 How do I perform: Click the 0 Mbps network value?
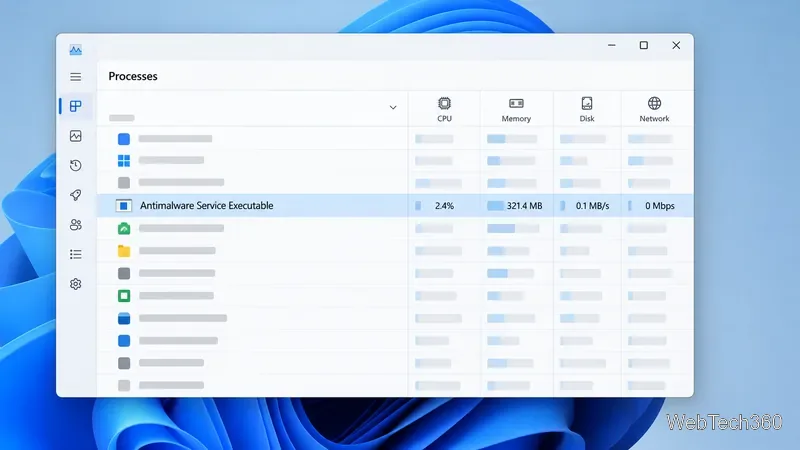[x=660, y=206]
